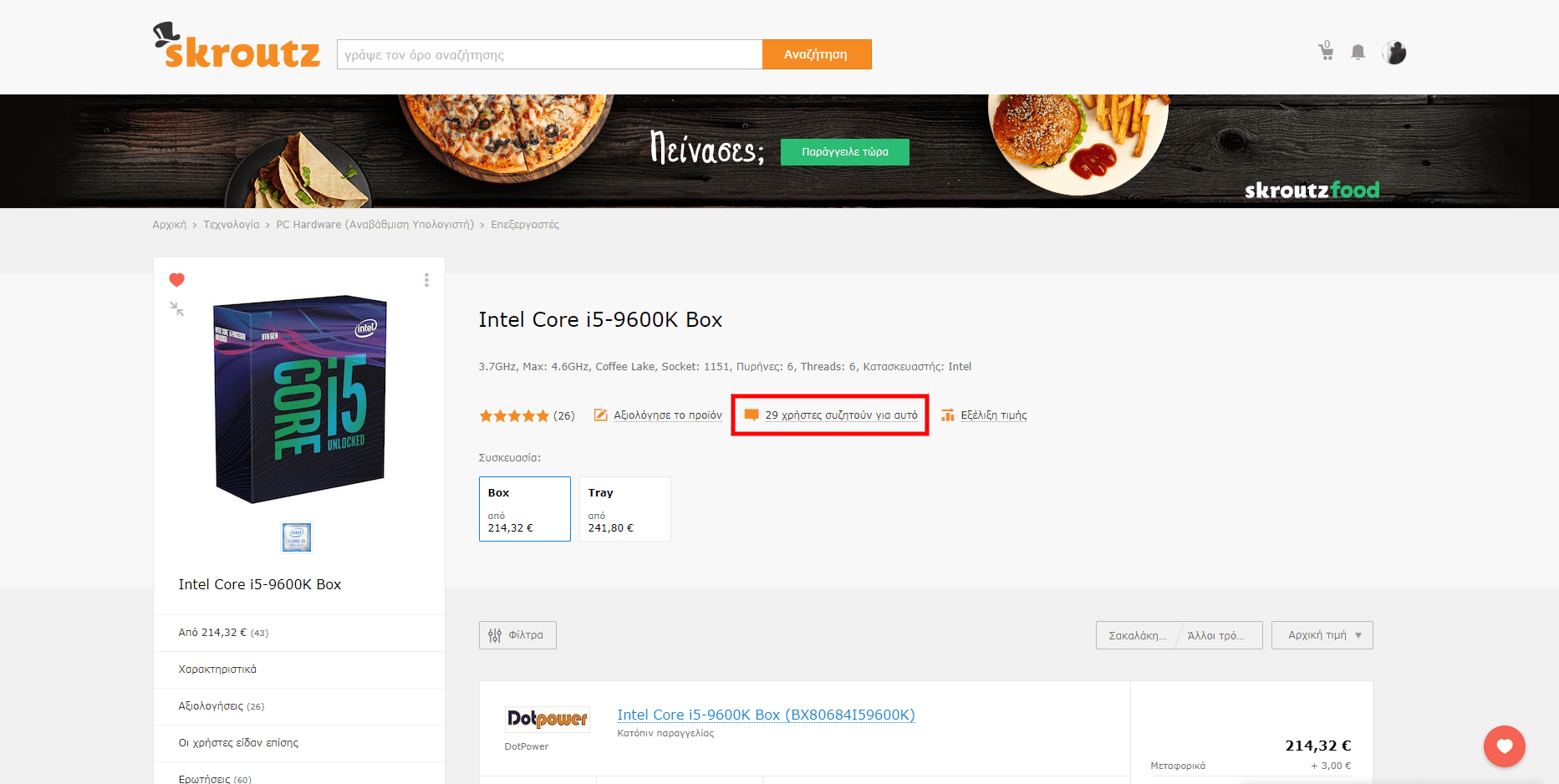The image size is (1559, 784).
Task: Open the three-dot product options menu
Action: click(x=426, y=280)
